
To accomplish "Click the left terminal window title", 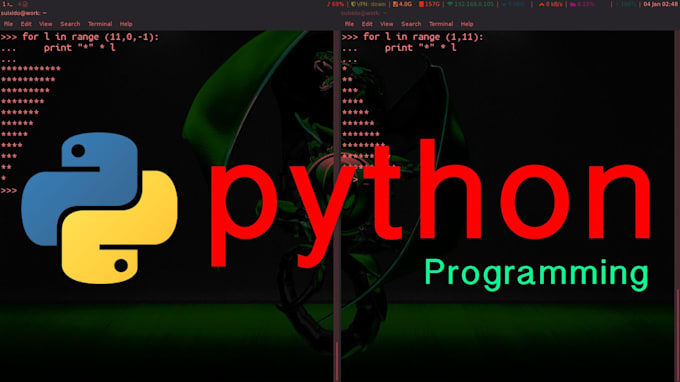I will point(23,13).
